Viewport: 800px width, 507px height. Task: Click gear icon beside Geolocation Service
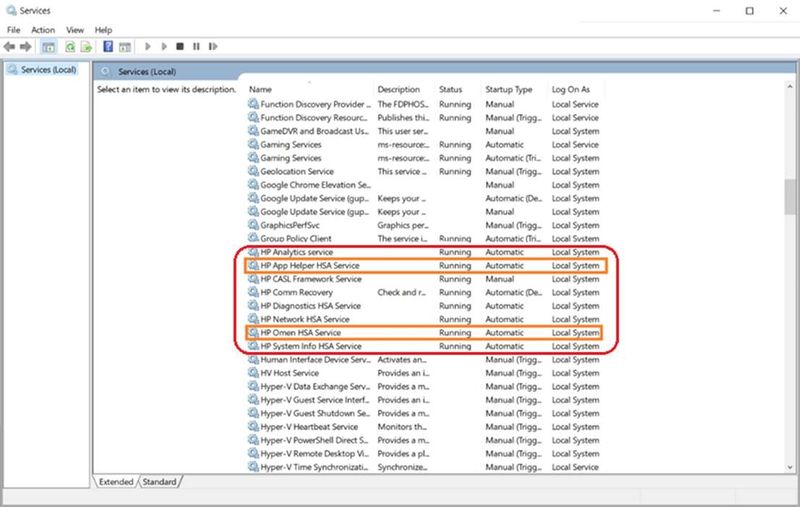point(253,171)
